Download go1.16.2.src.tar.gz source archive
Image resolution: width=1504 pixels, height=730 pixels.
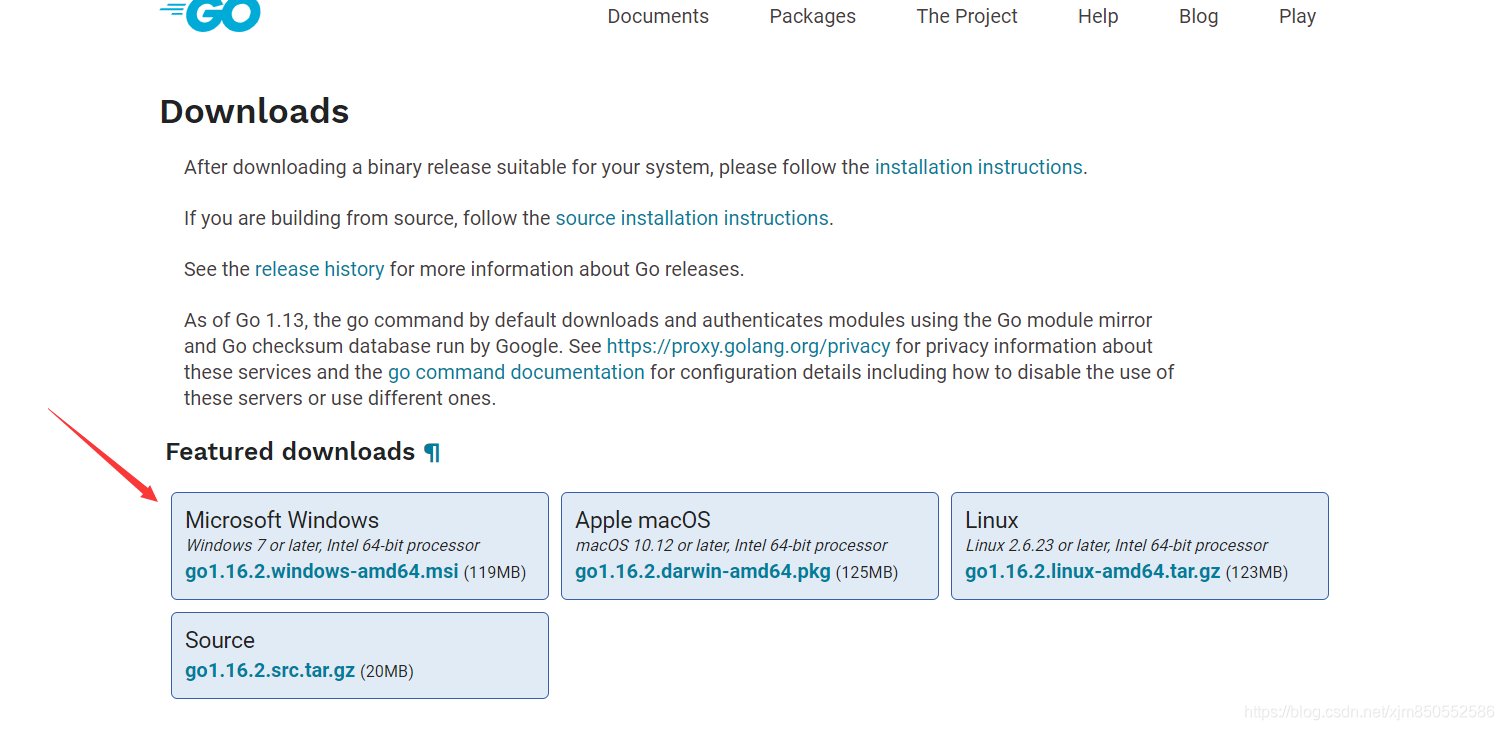coord(270,670)
